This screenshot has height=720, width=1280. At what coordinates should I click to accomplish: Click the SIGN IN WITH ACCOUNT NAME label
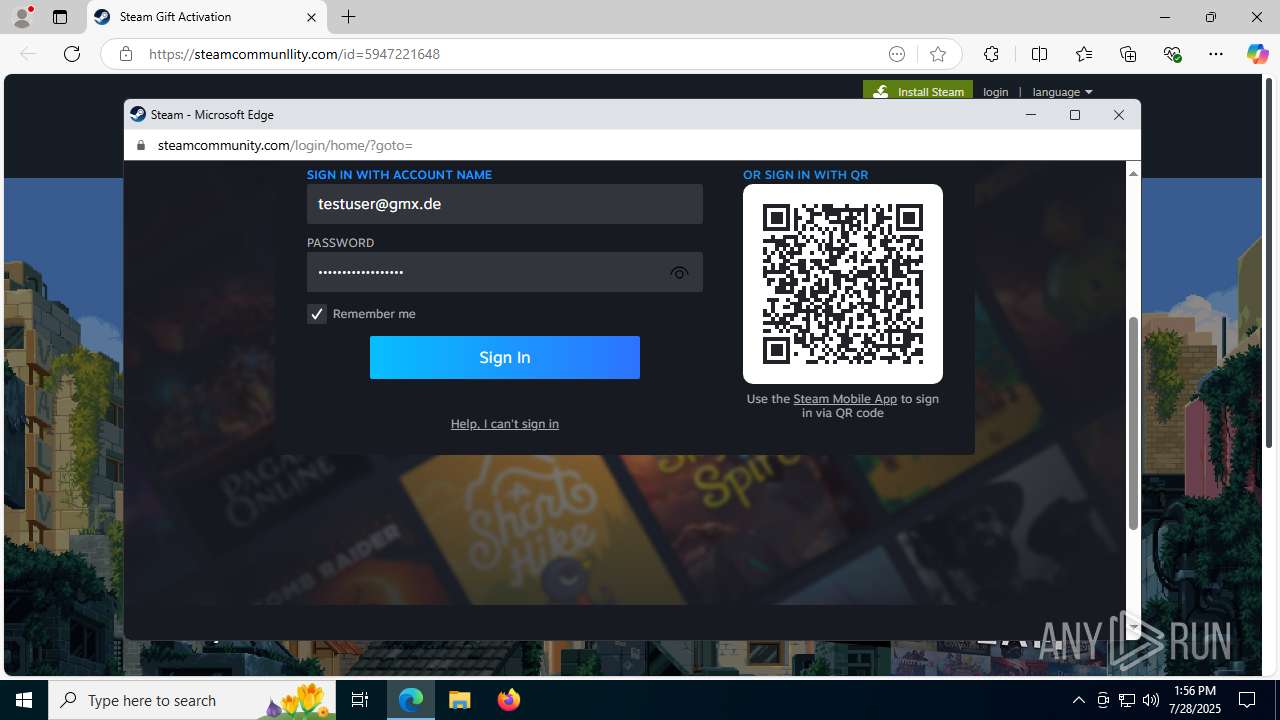[x=399, y=175]
